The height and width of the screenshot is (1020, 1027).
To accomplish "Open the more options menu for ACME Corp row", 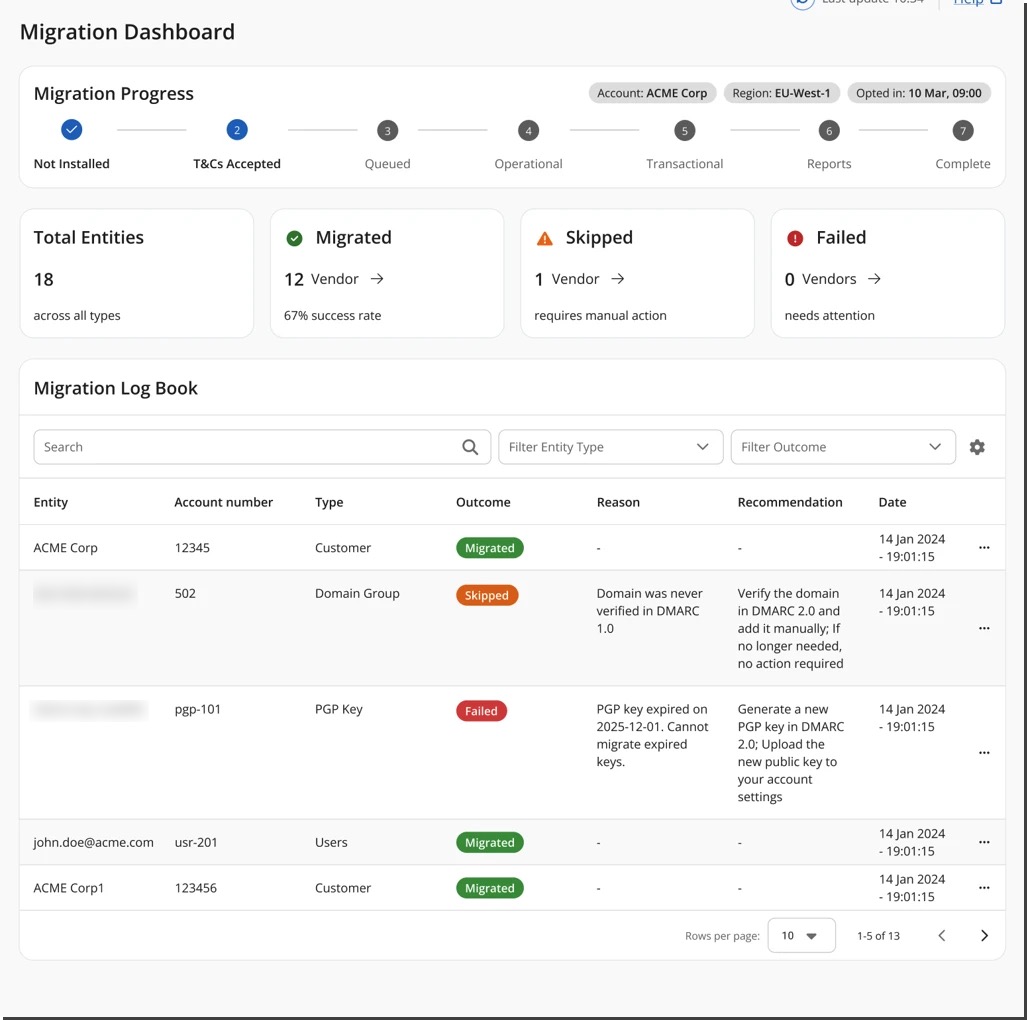I will [984, 548].
